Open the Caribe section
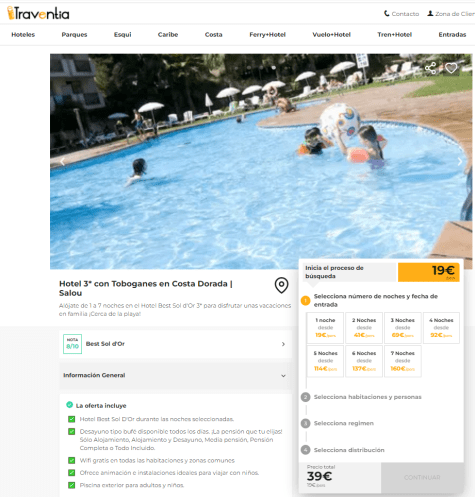The image size is (475, 497). pos(168,35)
